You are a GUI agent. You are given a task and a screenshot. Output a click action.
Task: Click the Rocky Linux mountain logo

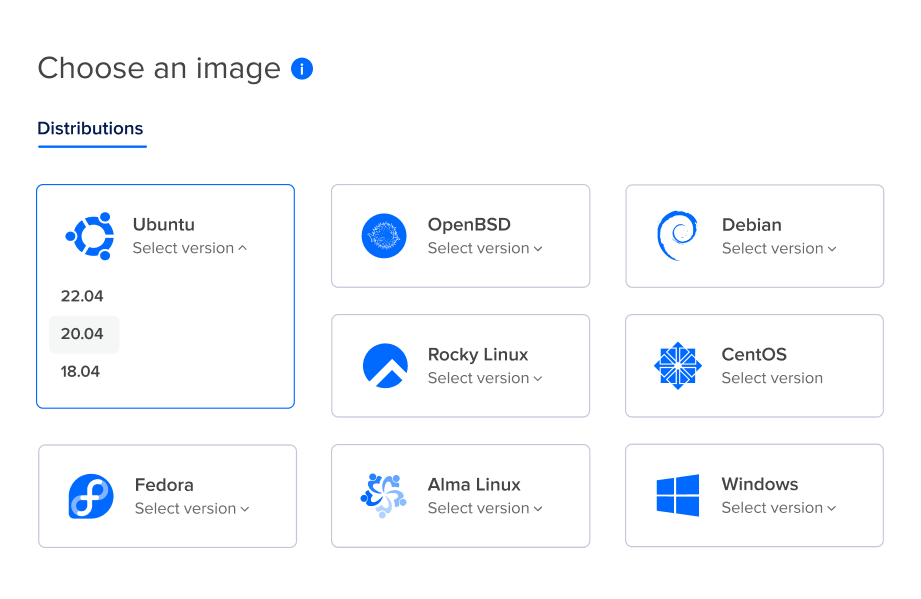[x=385, y=366]
